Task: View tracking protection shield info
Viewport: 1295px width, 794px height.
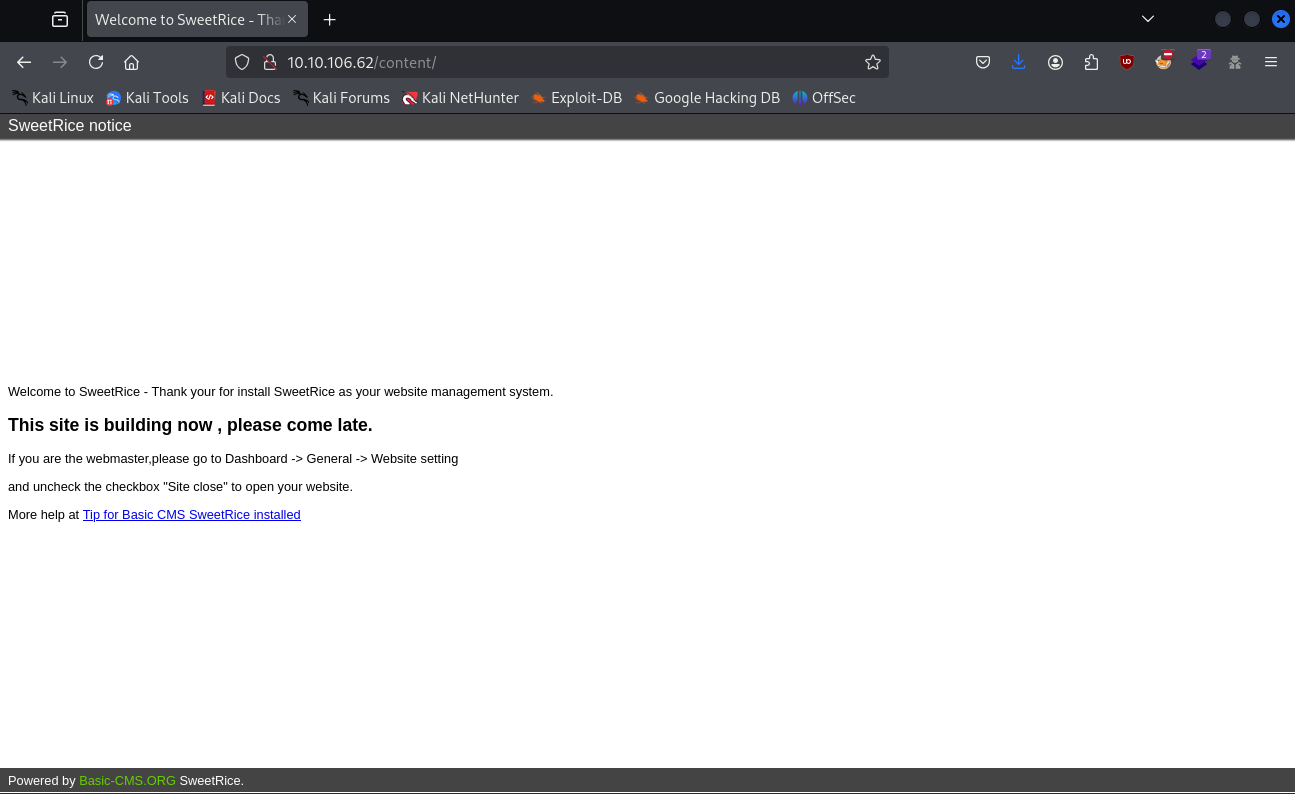Action: [242, 62]
